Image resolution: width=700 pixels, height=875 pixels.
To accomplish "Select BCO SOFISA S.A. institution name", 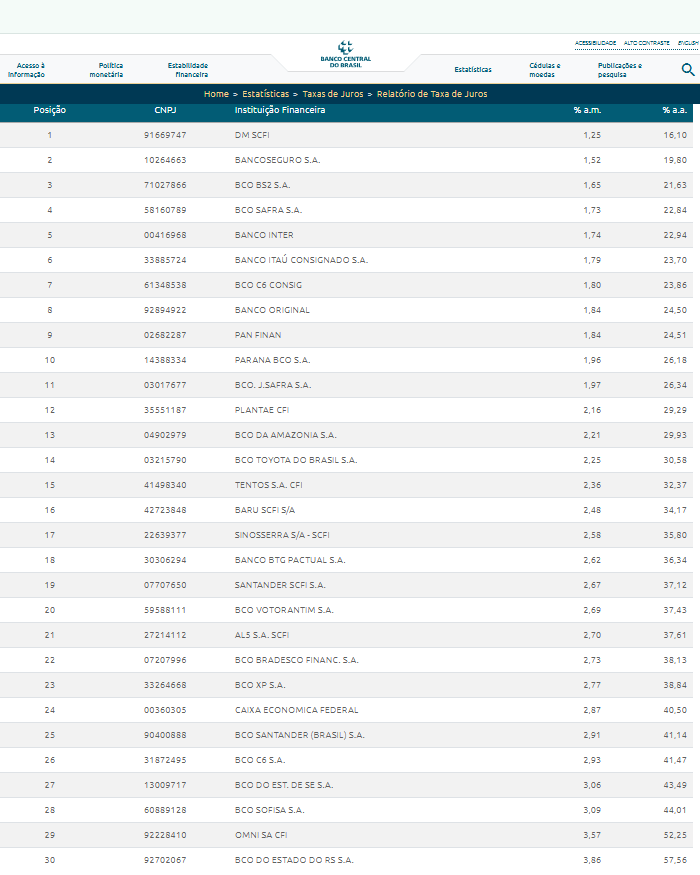I will 270,810.
